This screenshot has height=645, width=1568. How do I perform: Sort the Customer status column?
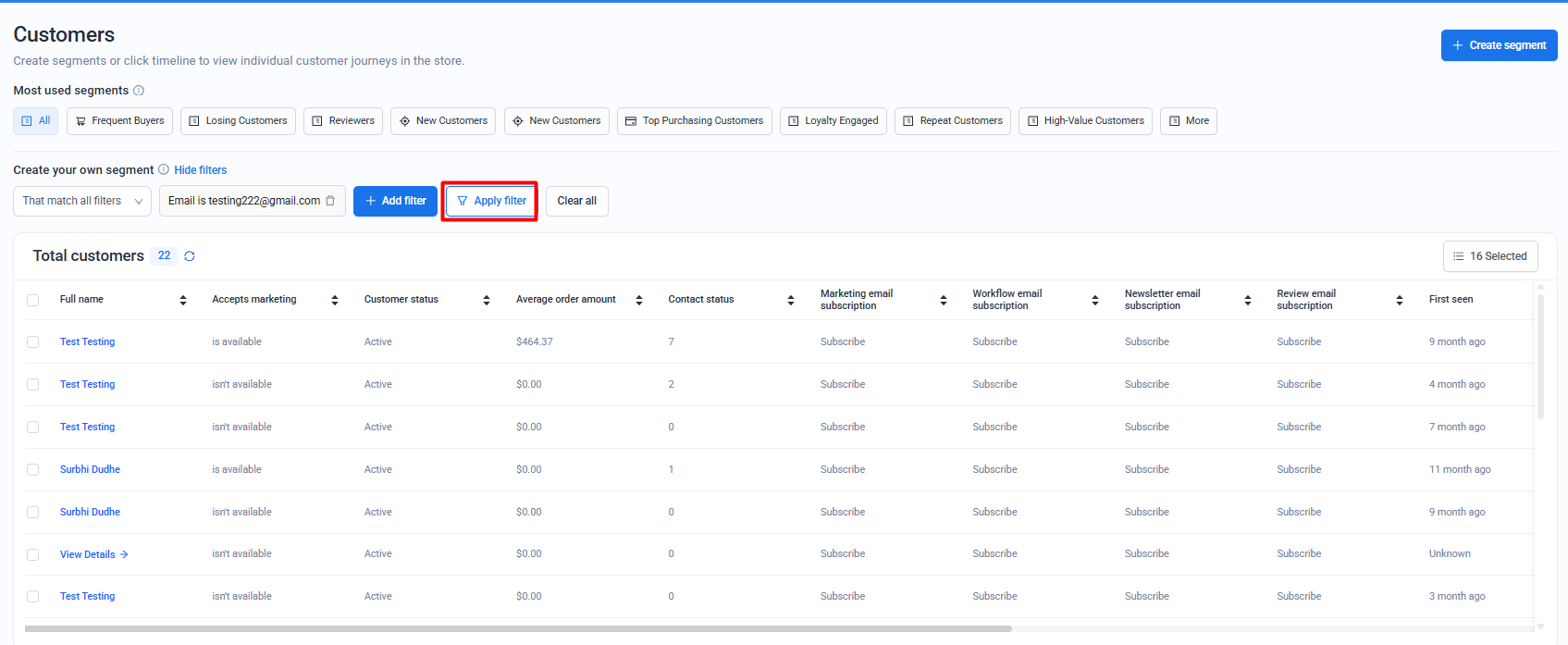pyautogui.click(x=487, y=300)
